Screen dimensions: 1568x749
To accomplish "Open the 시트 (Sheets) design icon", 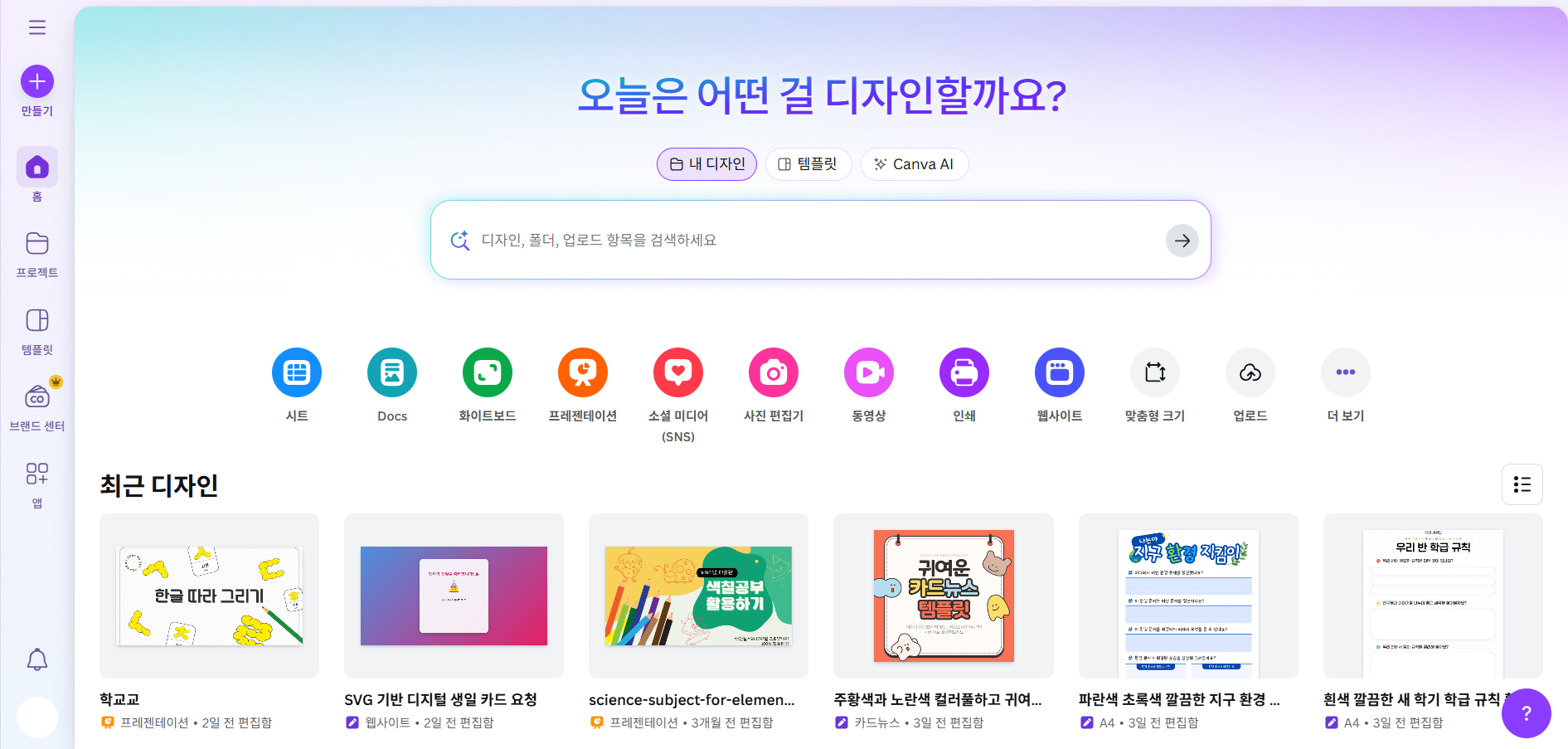I will [297, 372].
